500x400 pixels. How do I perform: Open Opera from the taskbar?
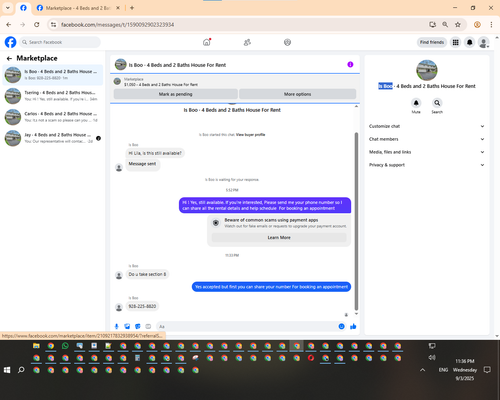311,358
